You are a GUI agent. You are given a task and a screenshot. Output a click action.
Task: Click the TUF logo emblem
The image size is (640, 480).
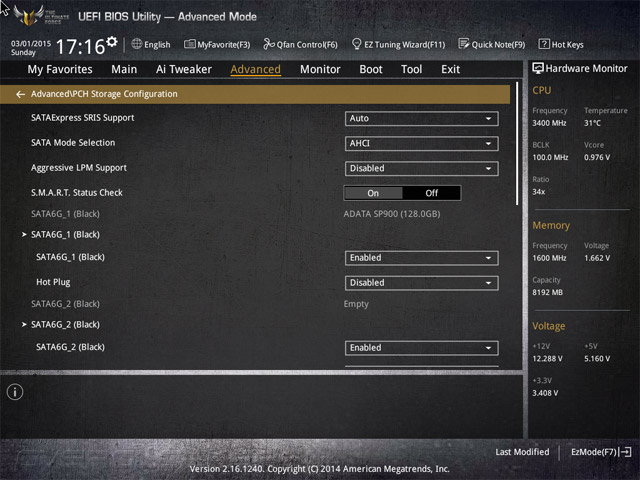29,16
